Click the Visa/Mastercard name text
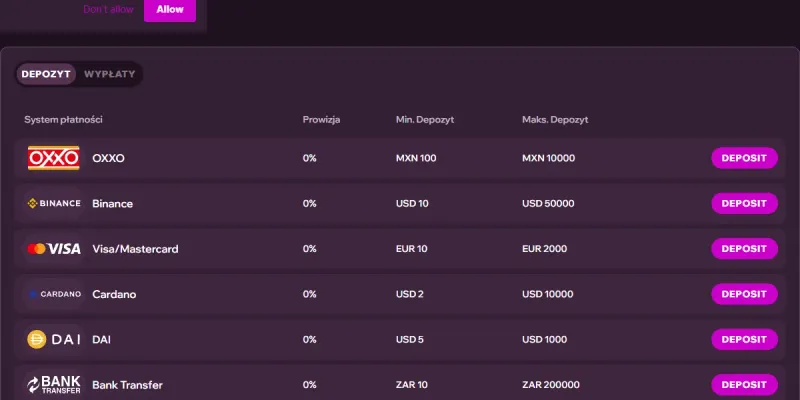Image resolution: width=800 pixels, height=400 pixels. (135, 249)
